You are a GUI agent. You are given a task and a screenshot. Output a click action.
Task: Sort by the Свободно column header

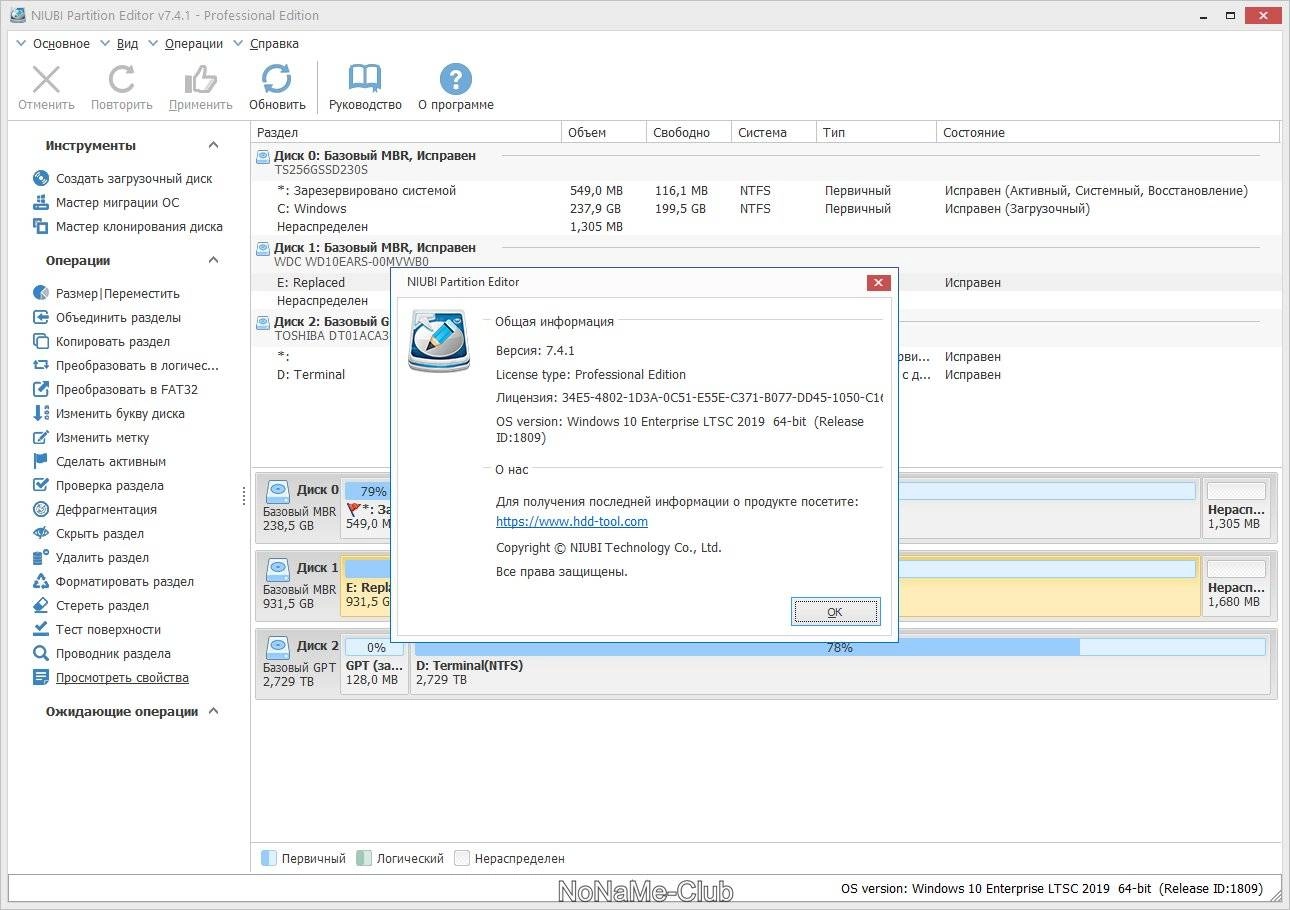pos(689,132)
